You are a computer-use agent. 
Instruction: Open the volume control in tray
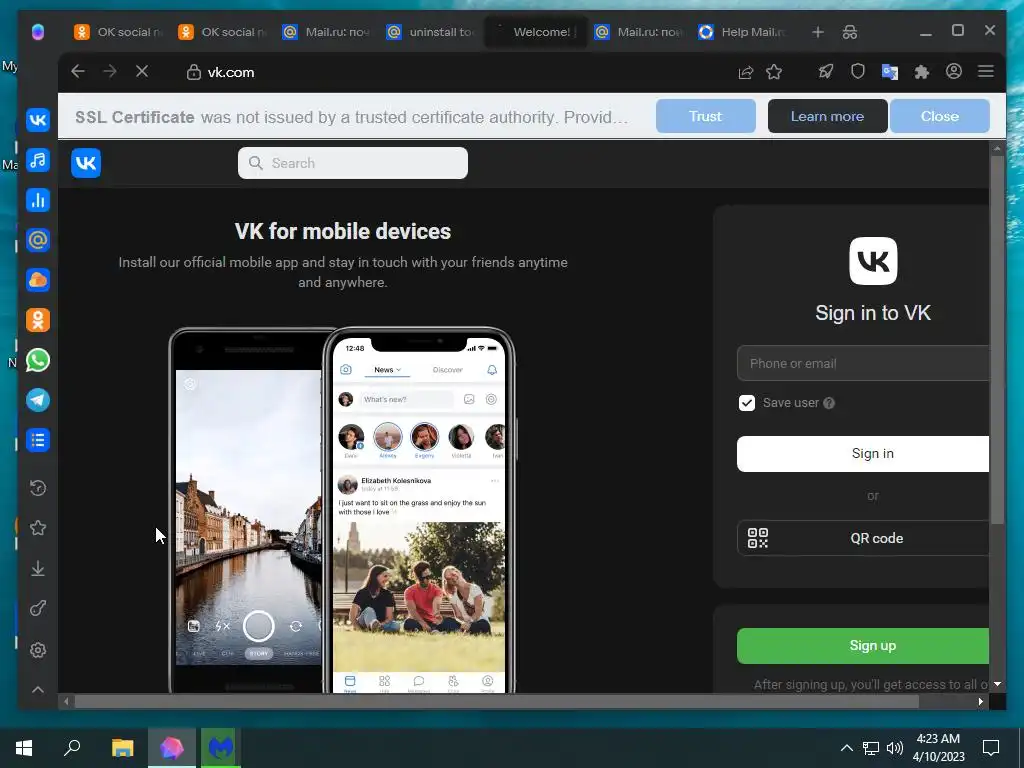(895, 748)
